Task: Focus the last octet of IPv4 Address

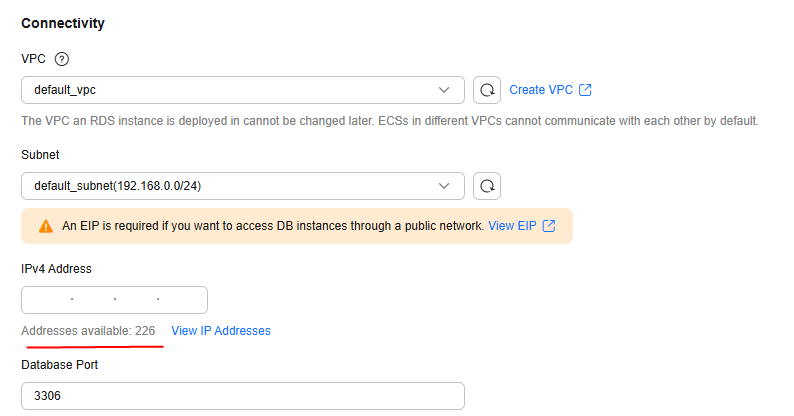Action: (182, 300)
